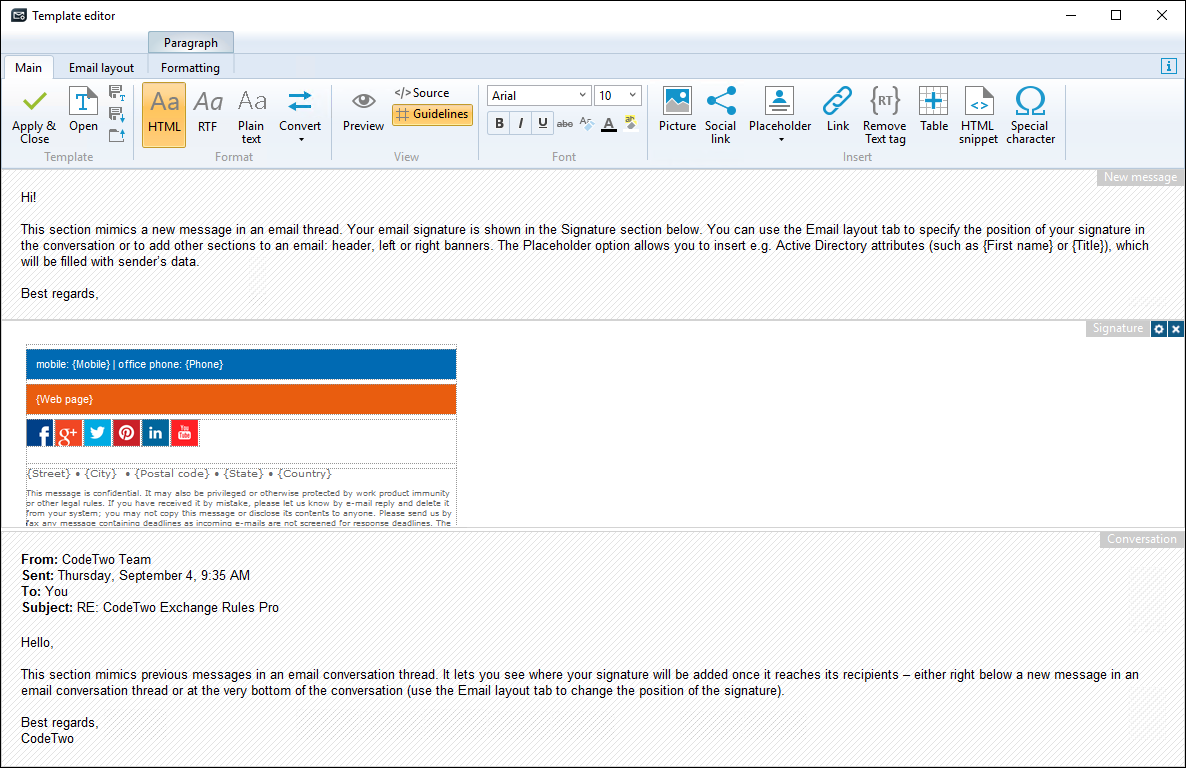The height and width of the screenshot is (768, 1186).
Task: Toggle italic formatting
Action: (520, 123)
